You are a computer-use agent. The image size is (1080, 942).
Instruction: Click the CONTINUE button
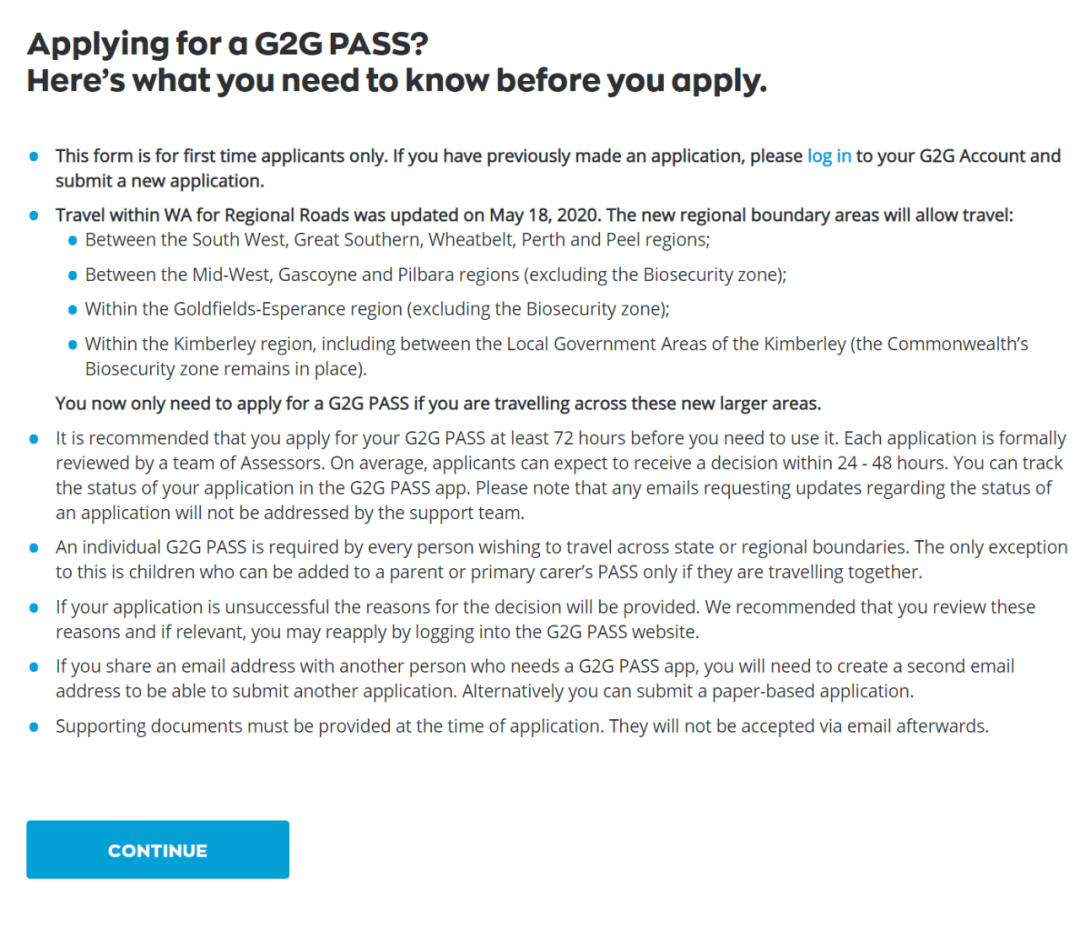[x=157, y=850]
